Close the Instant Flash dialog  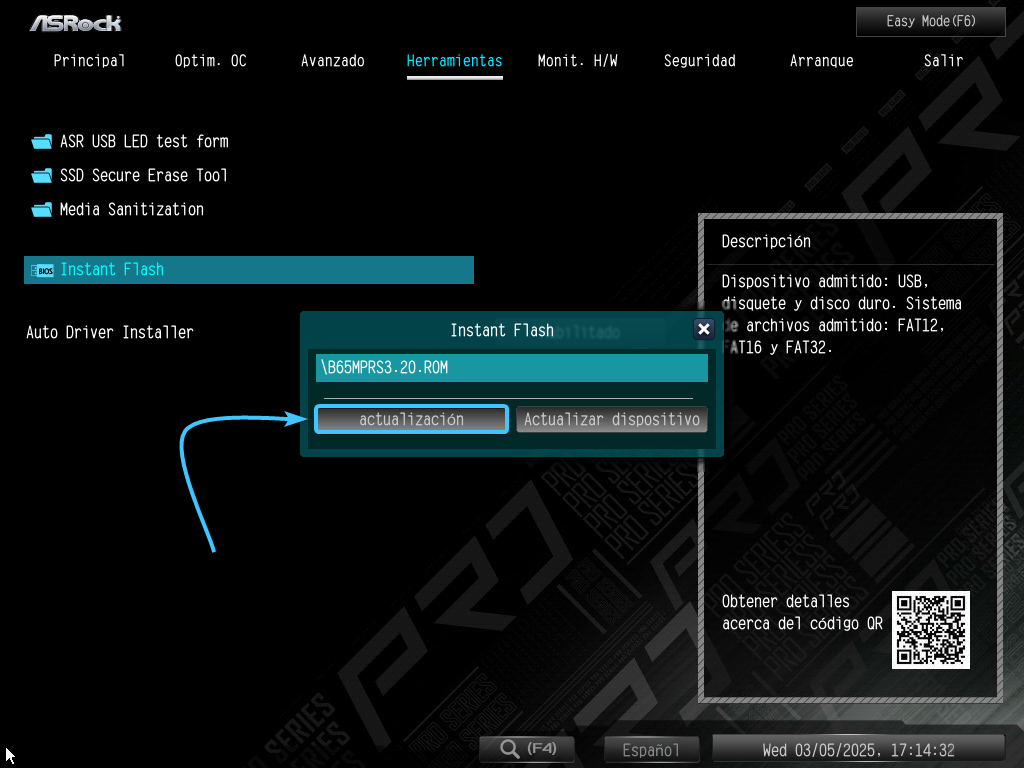pyautogui.click(x=703, y=329)
